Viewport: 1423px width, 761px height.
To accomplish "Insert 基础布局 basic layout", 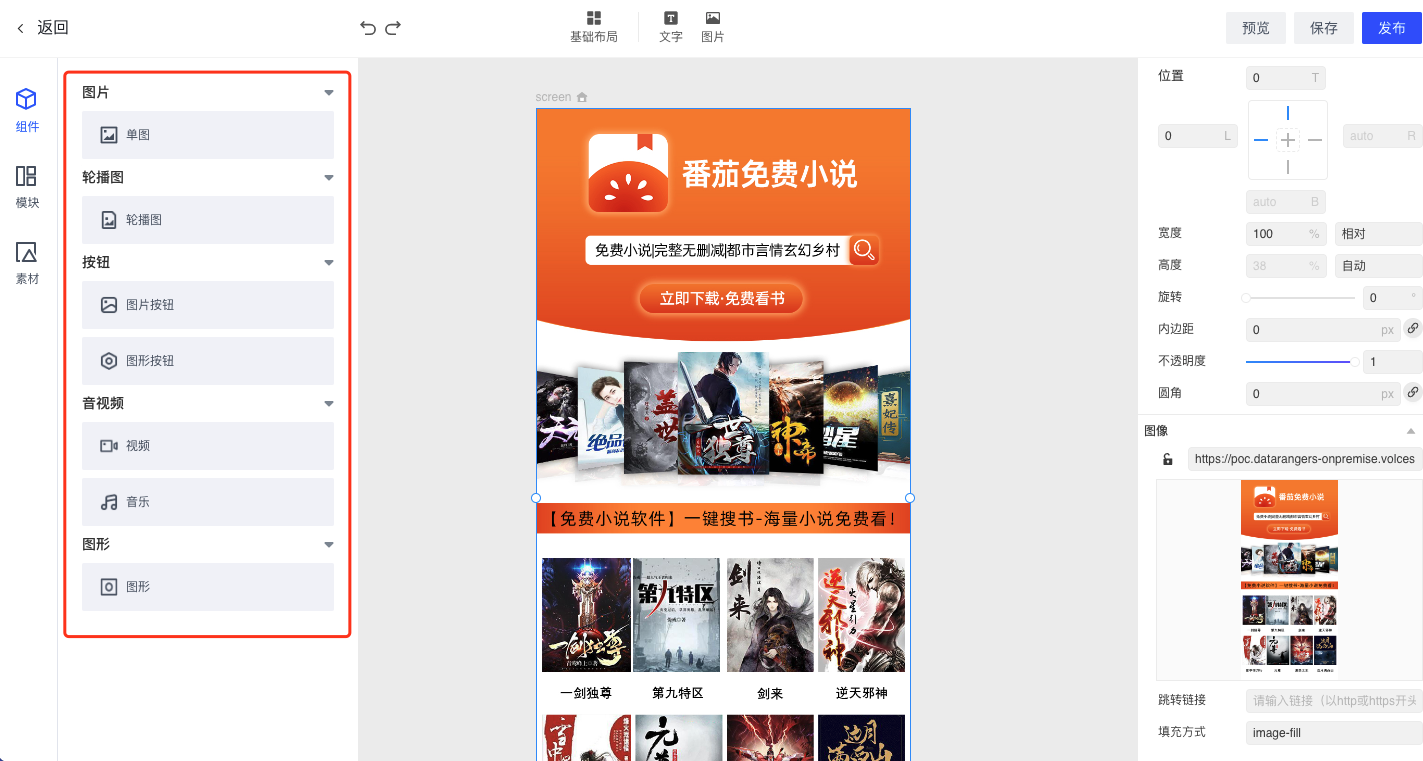I will click(x=594, y=27).
